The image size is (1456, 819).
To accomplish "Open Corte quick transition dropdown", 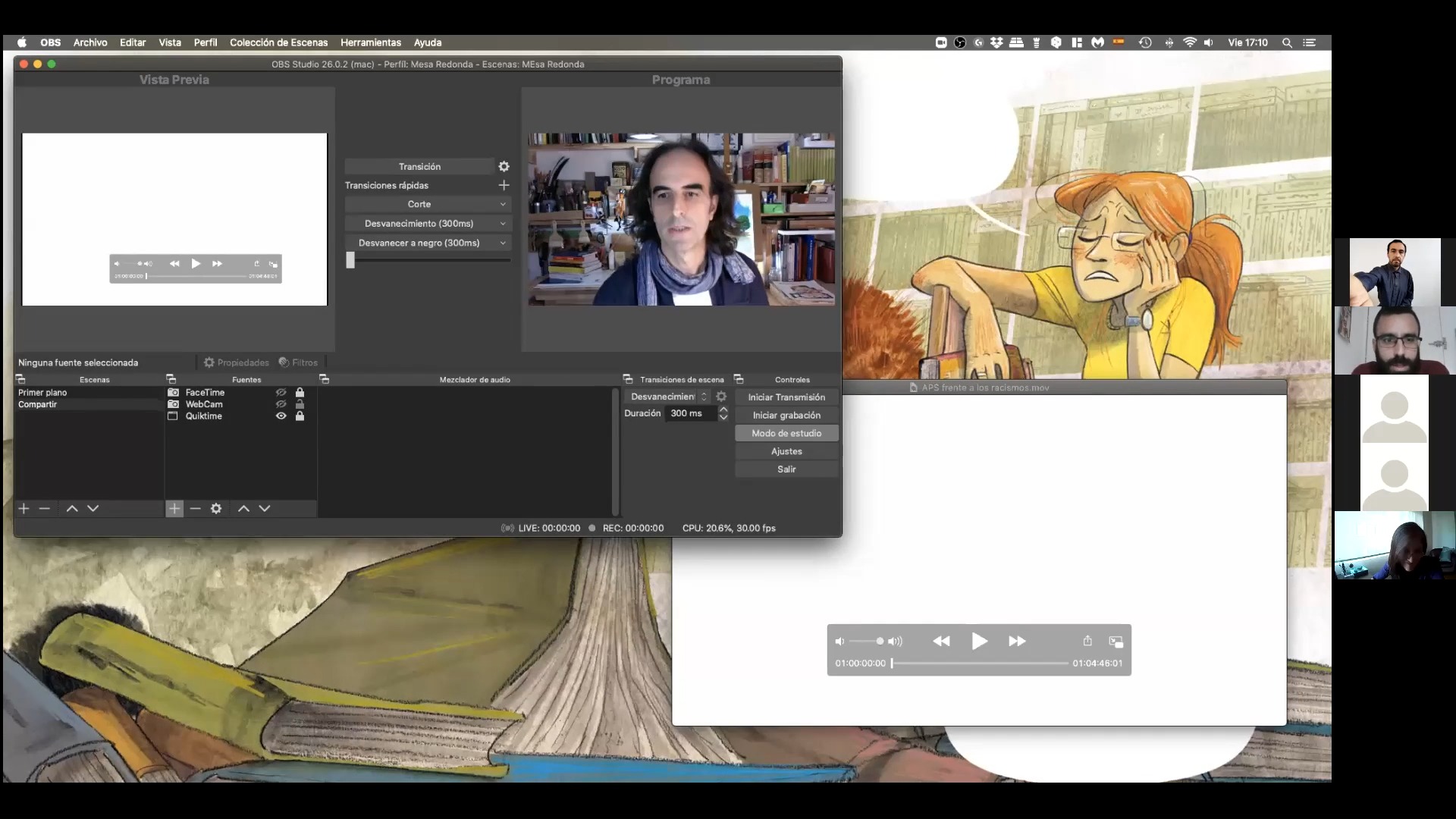I will [428, 204].
